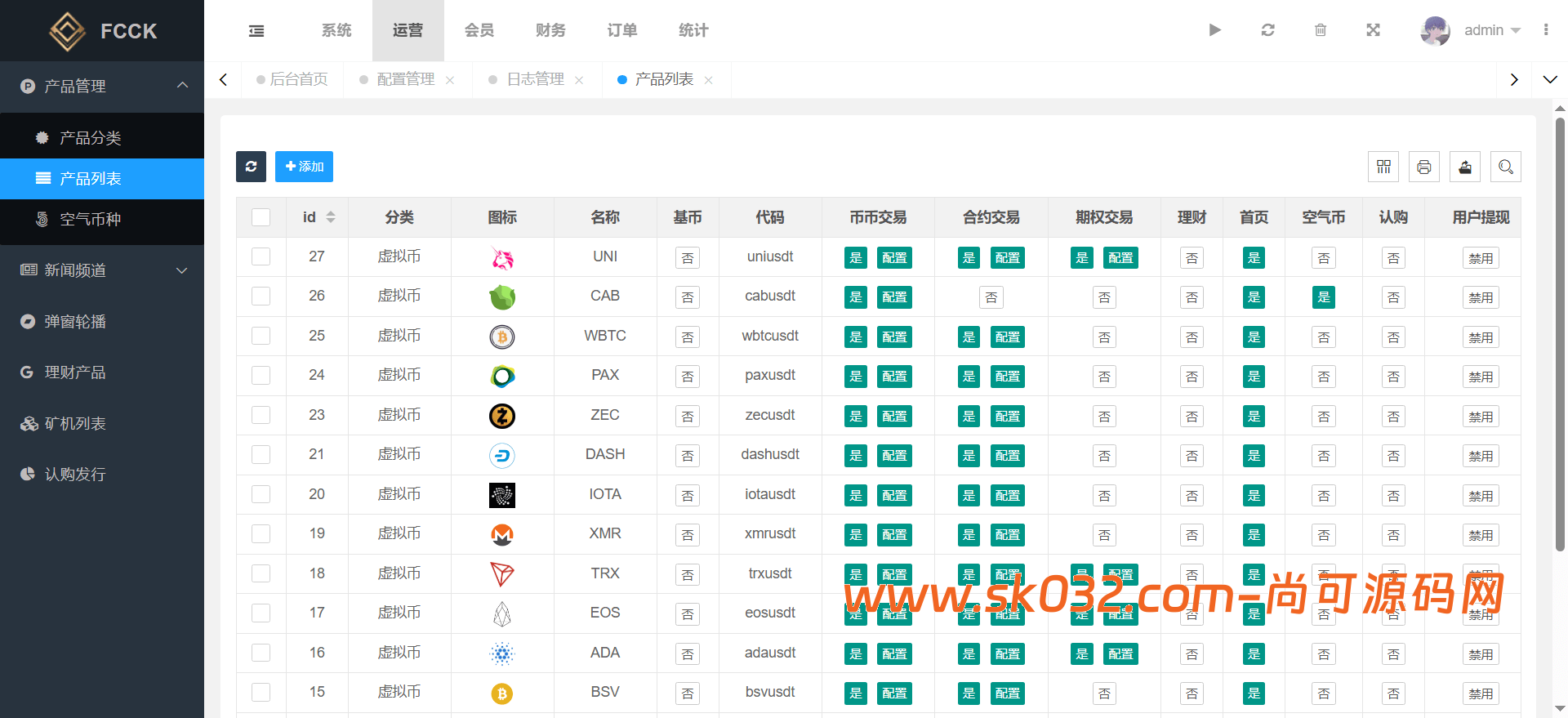Switch to the 日志管理 tab

tap(535, 79)
